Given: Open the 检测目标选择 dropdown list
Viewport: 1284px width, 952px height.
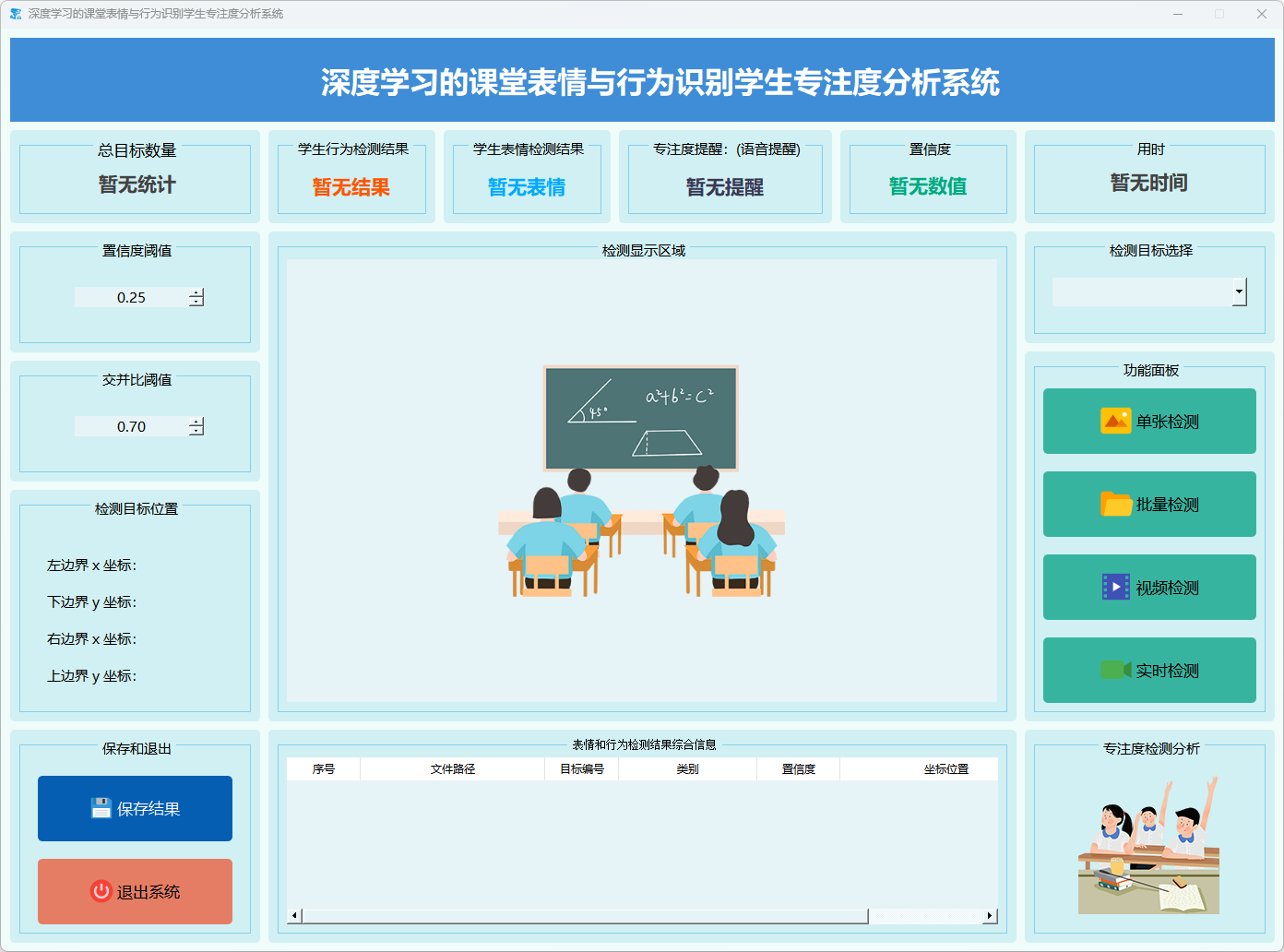Looking at the screenshot, I should click(x=1239, y=292).
